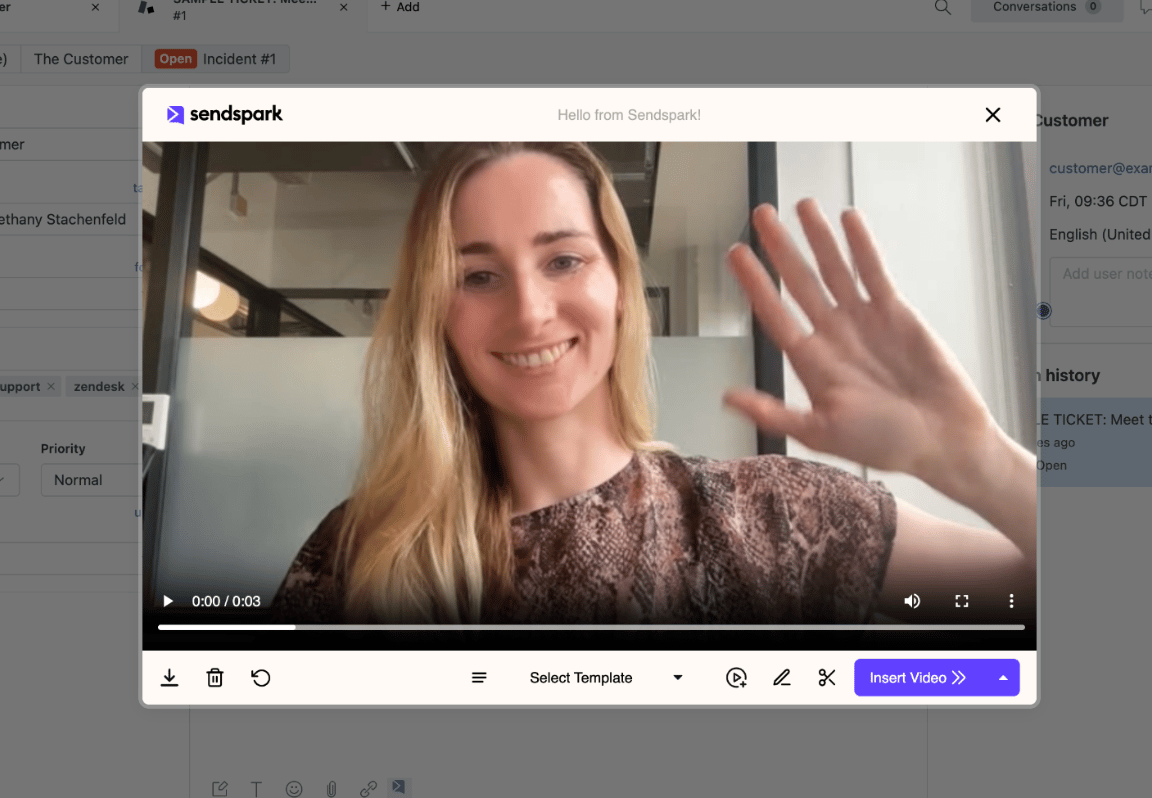This screenshot has height=798, width=1152.
Task: Close the Sendspark dialog
Action: pyautogui.click(x=993, y=115)
